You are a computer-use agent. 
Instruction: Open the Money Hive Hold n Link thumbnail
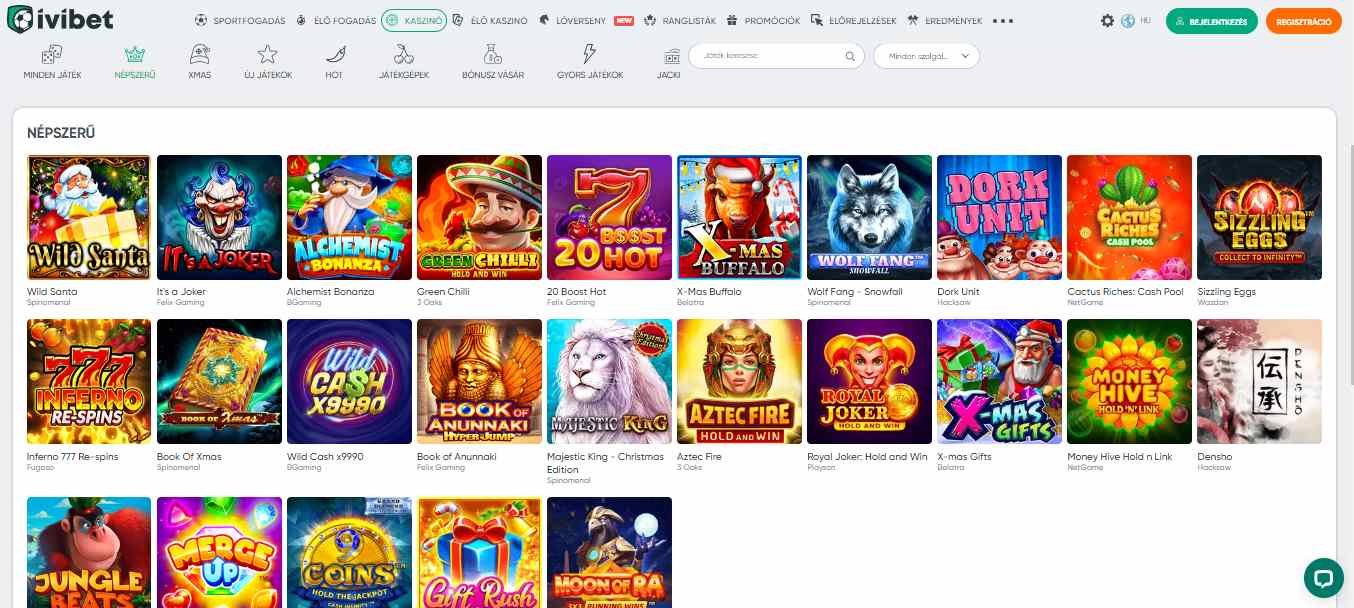pyautogui.click(x=1129, y=381)
